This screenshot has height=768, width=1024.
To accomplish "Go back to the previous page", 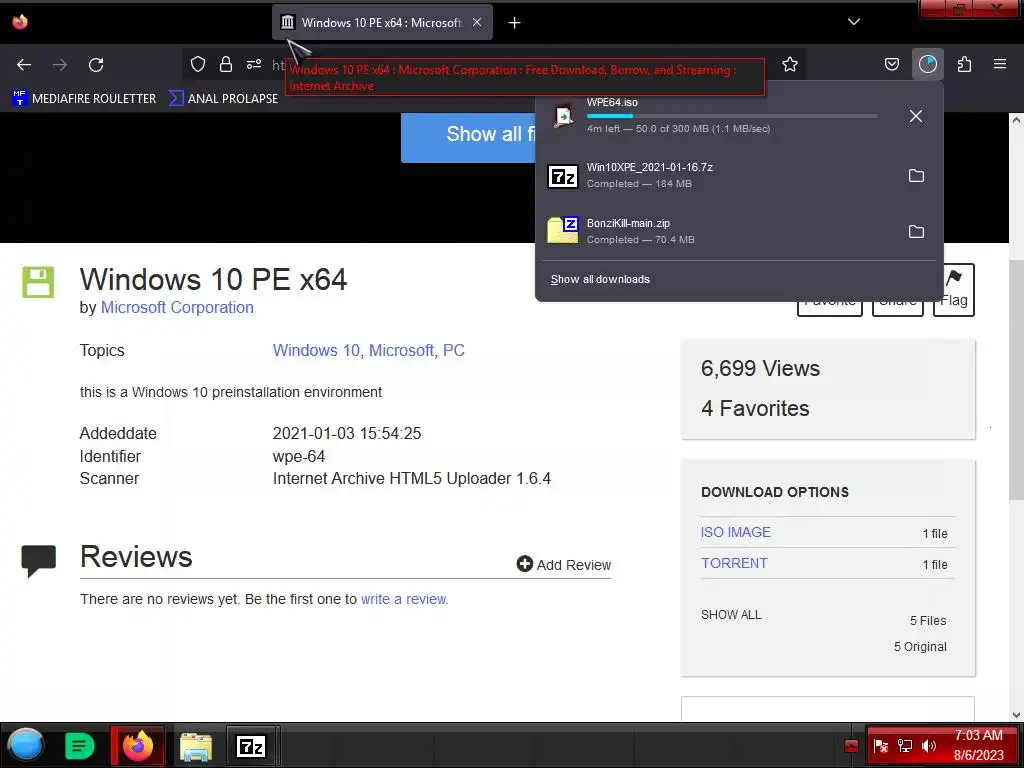I will 24,65.
